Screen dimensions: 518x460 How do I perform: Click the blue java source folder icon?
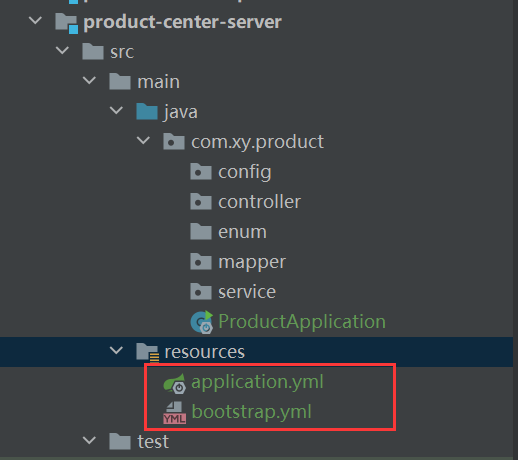[x=147, y=111]
